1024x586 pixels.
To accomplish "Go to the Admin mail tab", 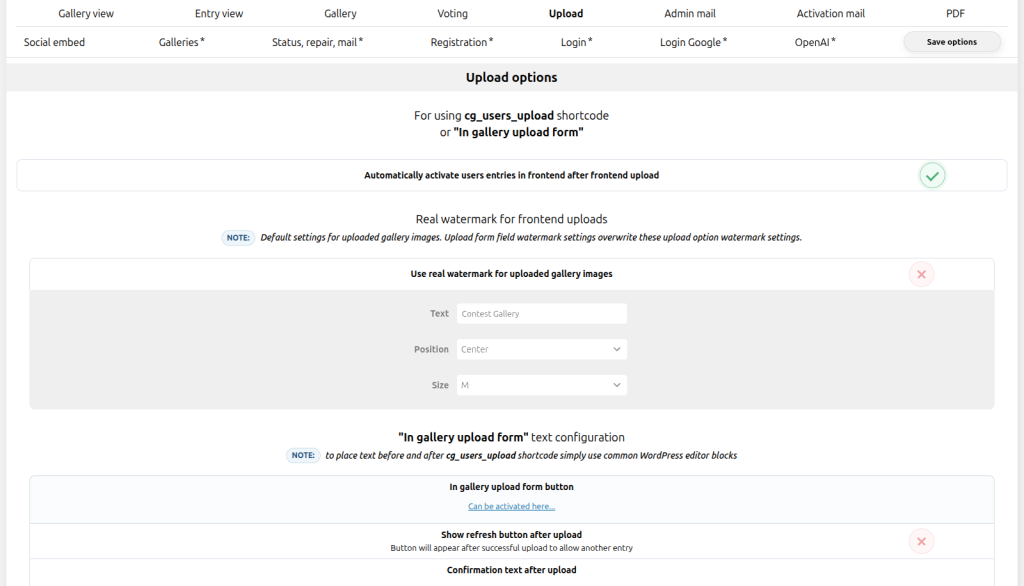I will pyautogui.click(x=690, y=14).
